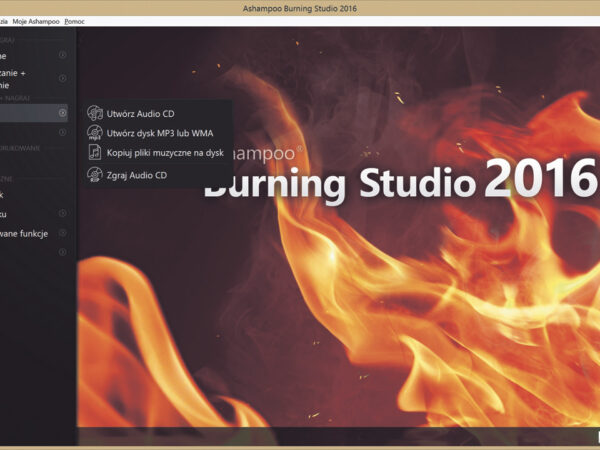Open the Pomoc menu
This screenshot has width=600, height=450.
coord(74,21)
